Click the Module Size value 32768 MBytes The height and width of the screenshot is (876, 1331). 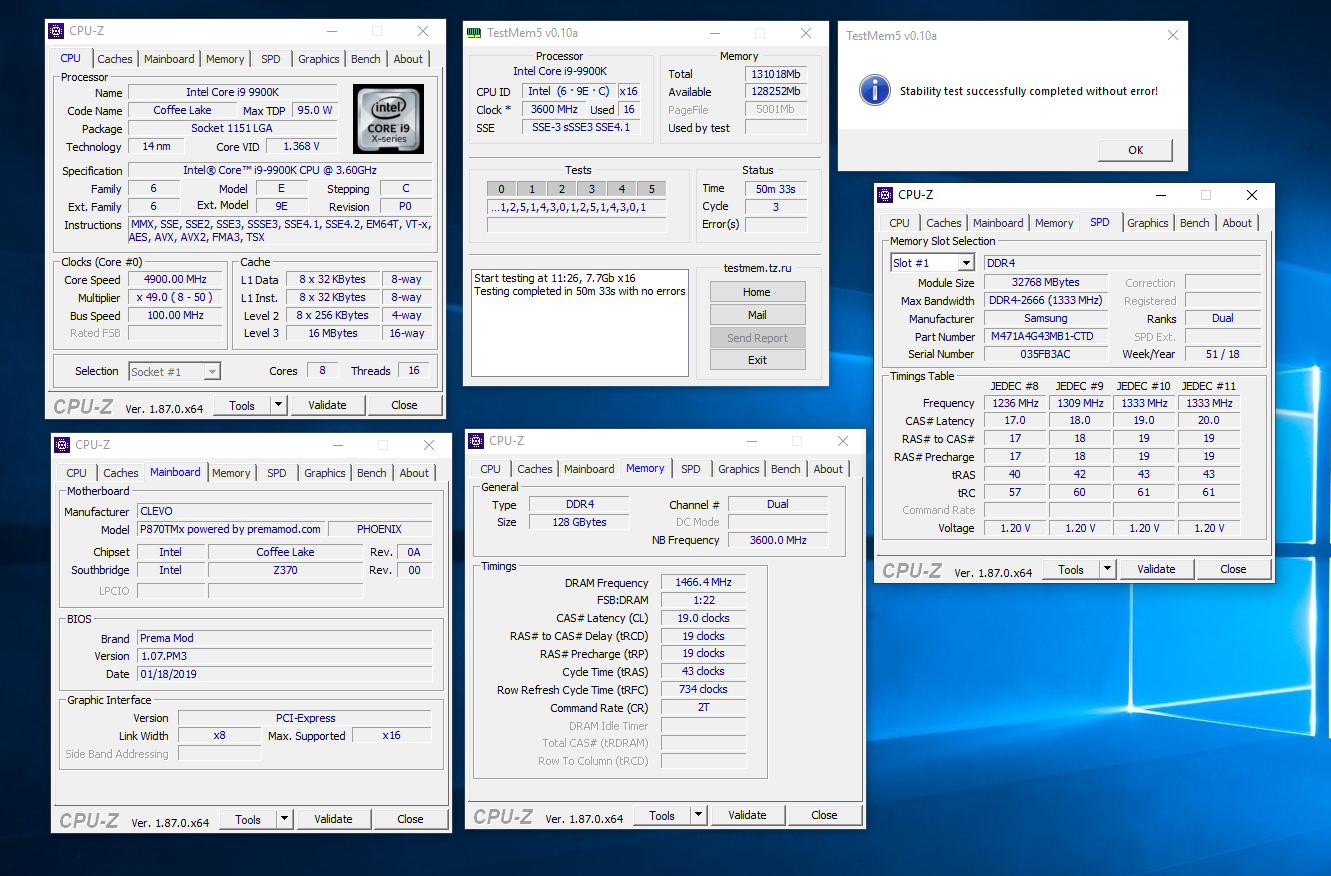[1046, 283]
